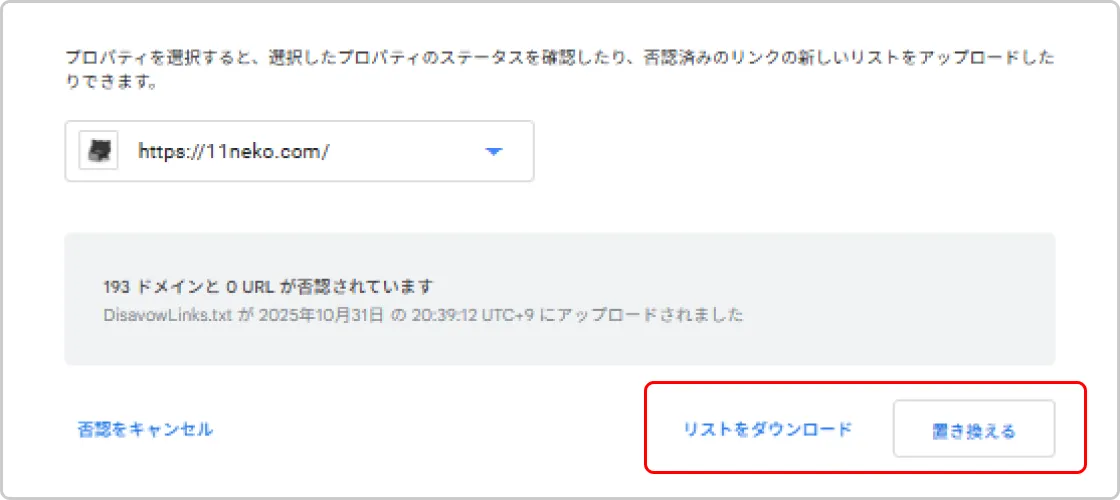Click 否認をキャンセル link
Viewport: 1120px width, 500px height.
[145, 429]
